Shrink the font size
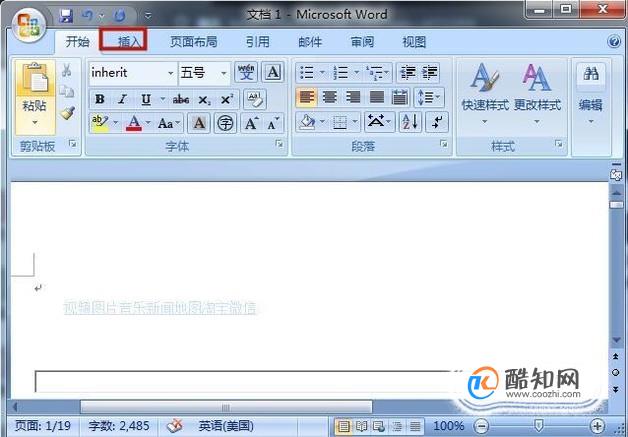The height and width of the screenshot is (437, 628). [x=273, y=123]
